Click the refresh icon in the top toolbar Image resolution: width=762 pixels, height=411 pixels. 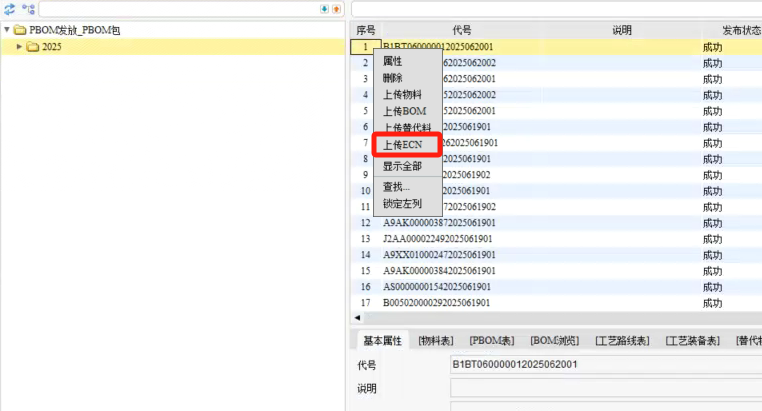point(9,9)
